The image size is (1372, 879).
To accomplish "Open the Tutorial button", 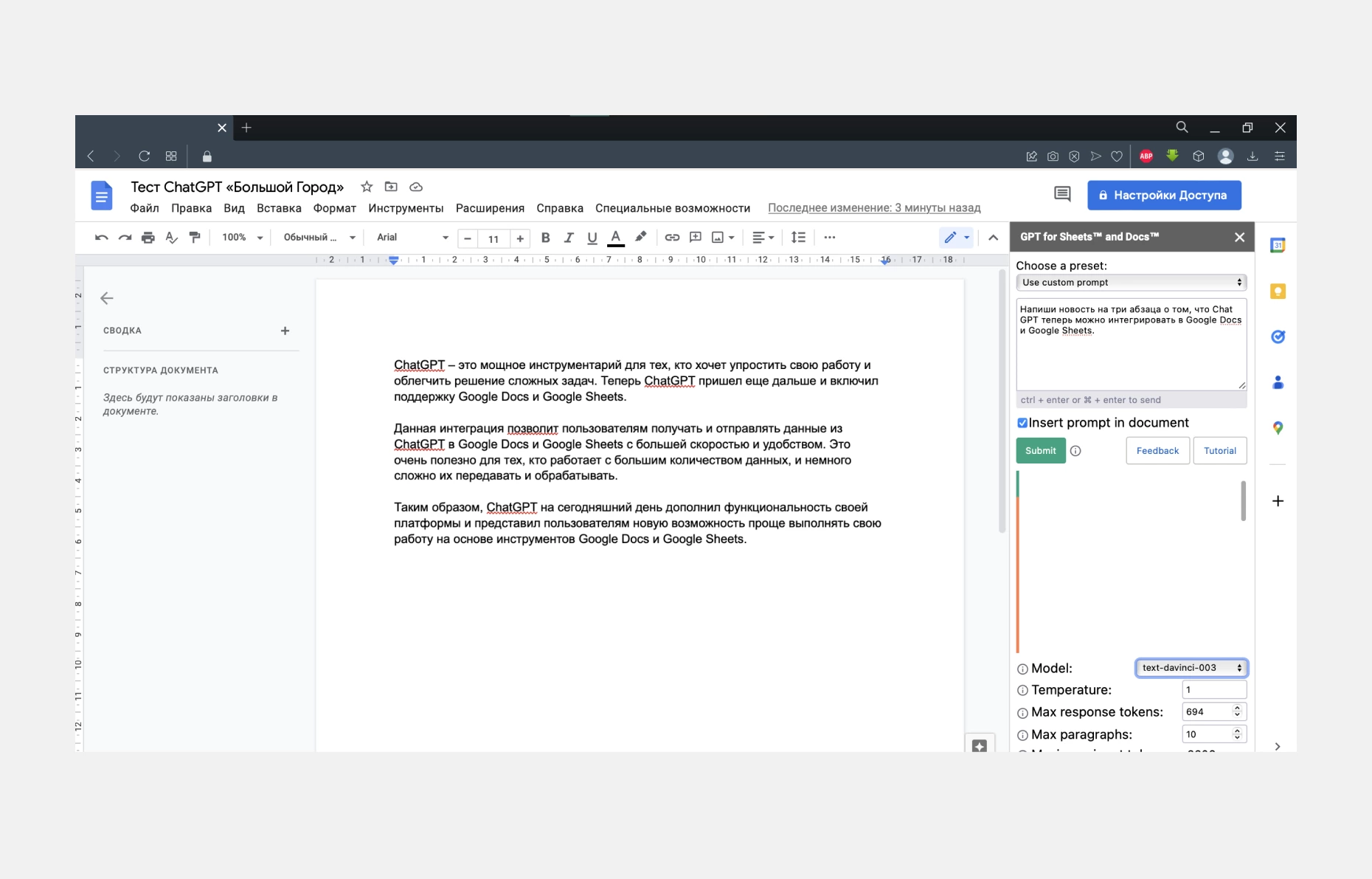I will [x=1220, y=451].
